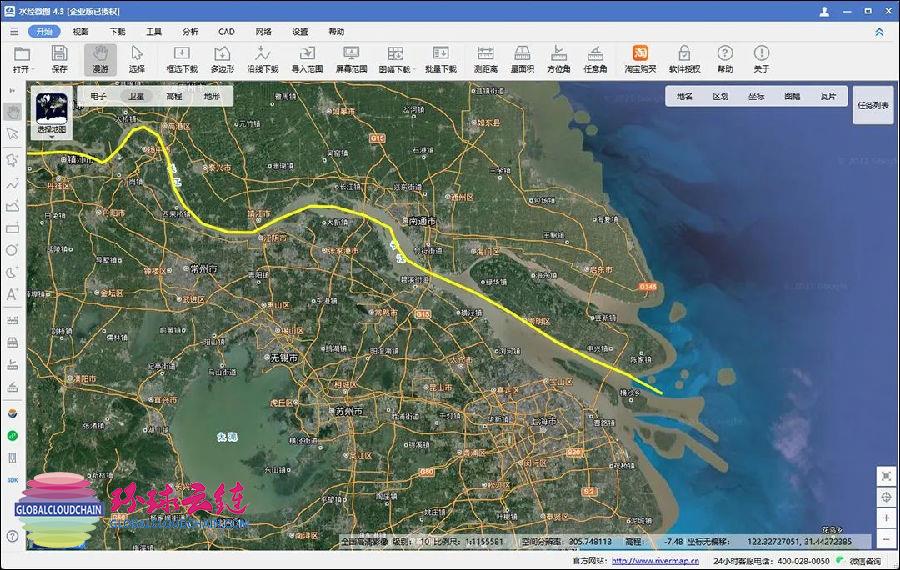Open the CAD menu tab
900x570 pixels.
point(227,31)
